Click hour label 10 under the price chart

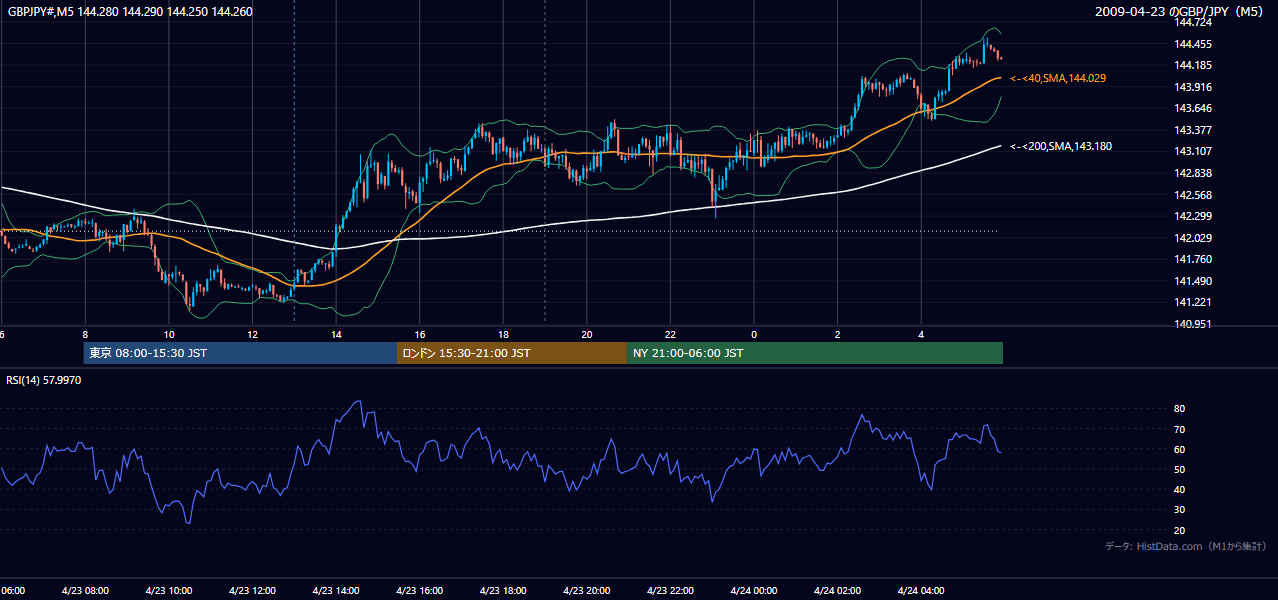[x=169, y=335]
